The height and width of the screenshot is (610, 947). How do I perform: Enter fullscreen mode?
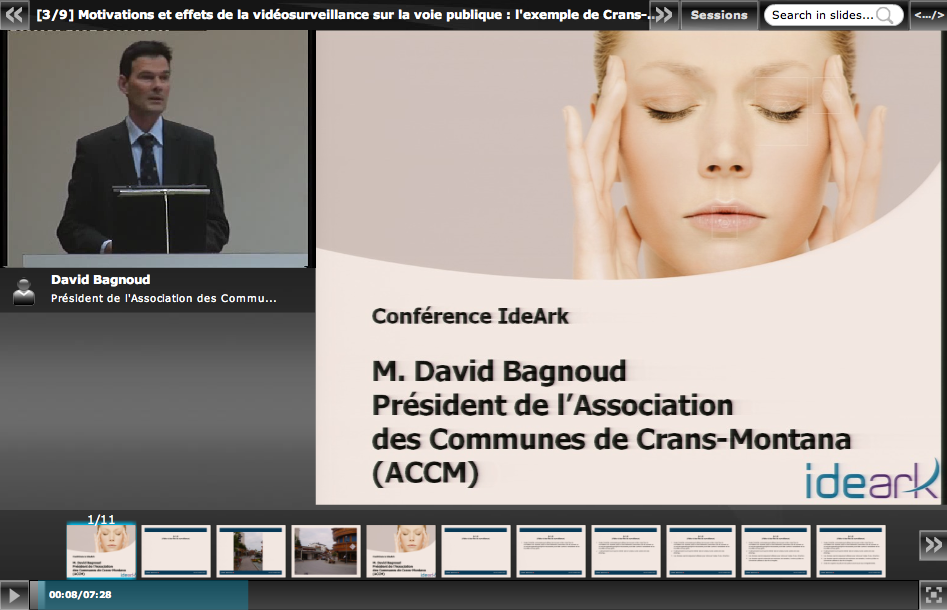(x=933, y=596)
